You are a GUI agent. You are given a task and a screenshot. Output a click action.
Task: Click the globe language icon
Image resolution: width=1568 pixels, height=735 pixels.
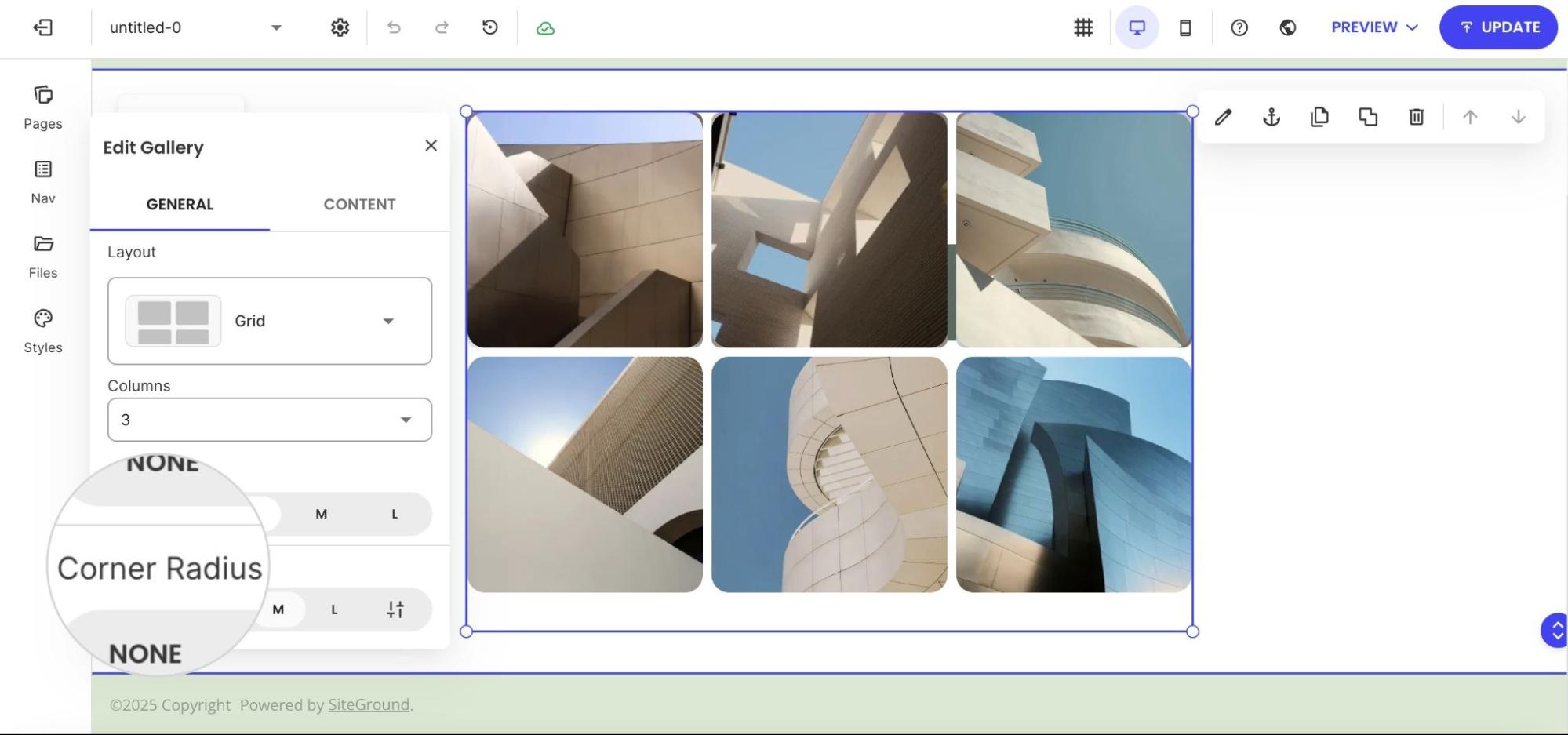pyautogui.click(x=1287, y=27)
